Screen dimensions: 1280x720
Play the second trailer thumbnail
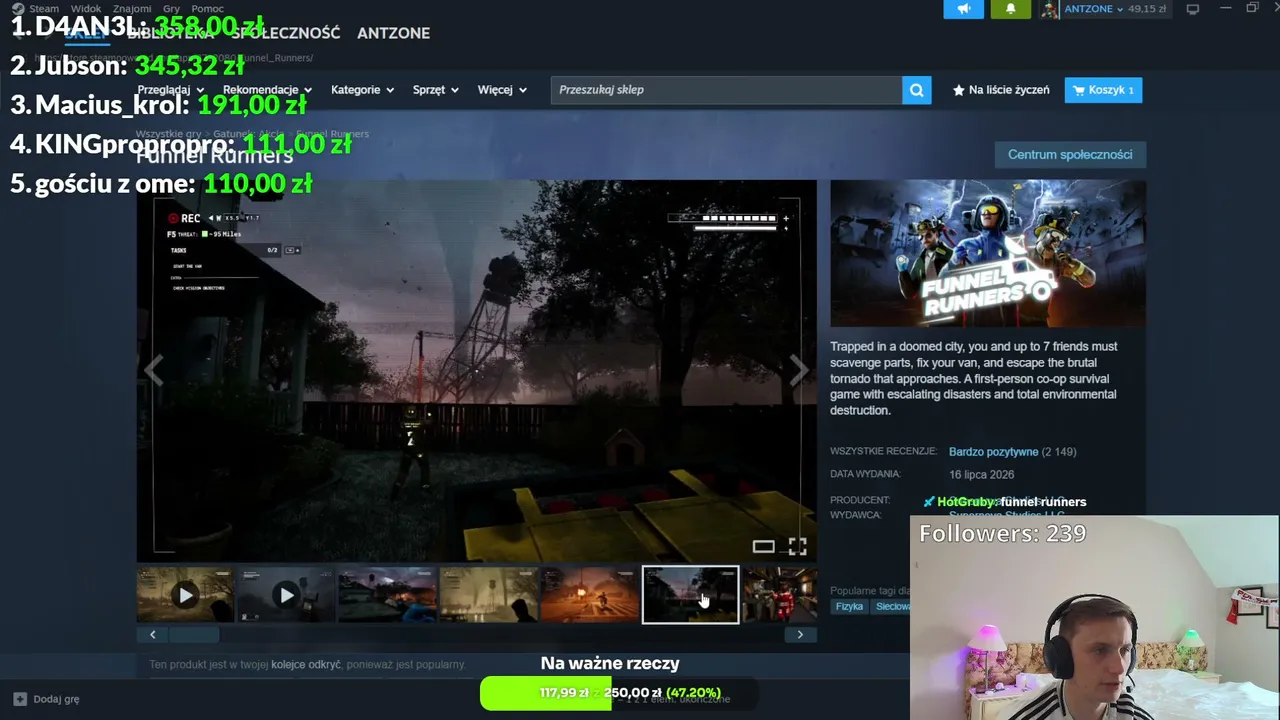(287, 595)
